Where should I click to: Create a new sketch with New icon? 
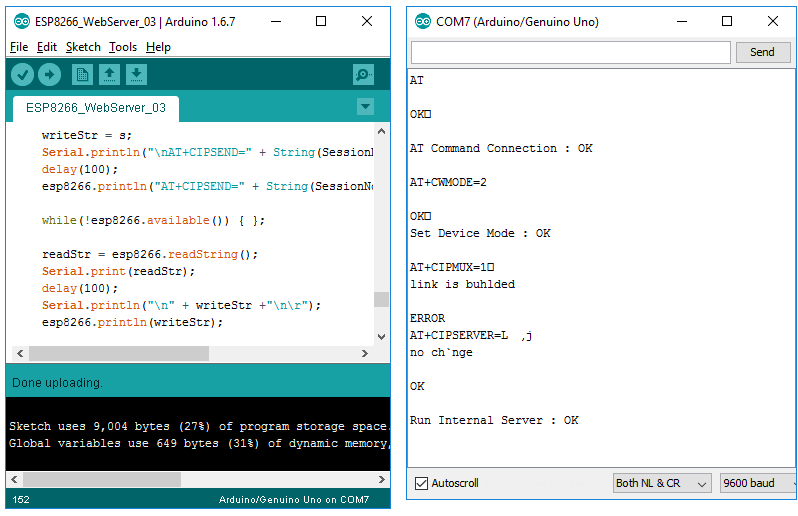[82, 75]
